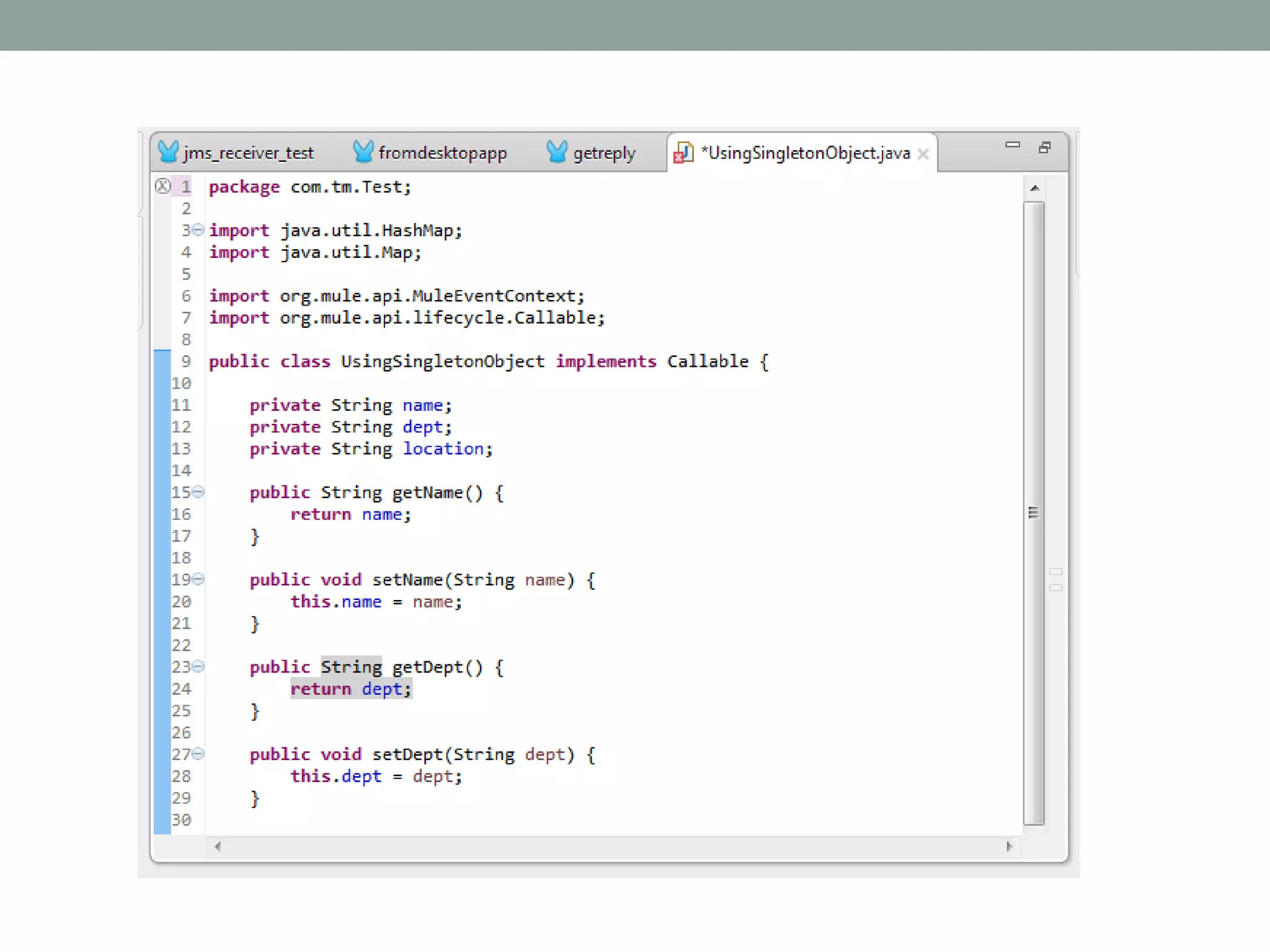Viewport: 1270px width, 952px height.
Task: Fold the setDept method at line 27
Action: coord(198,754)
